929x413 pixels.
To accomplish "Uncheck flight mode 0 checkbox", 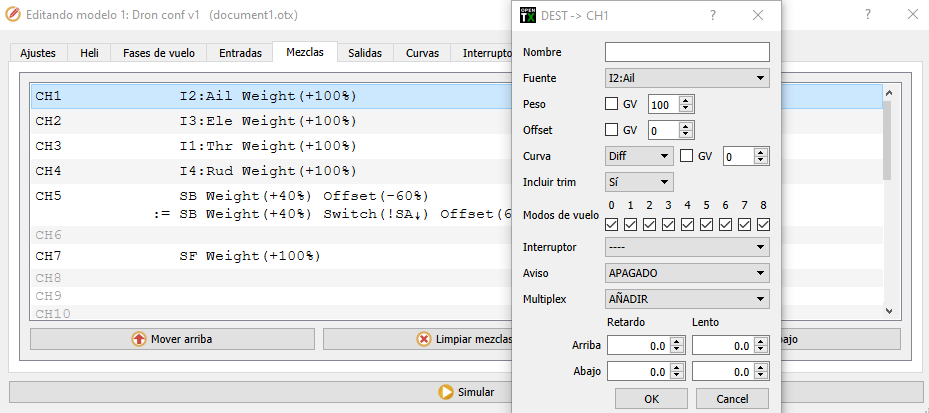I will click(612, 224).
